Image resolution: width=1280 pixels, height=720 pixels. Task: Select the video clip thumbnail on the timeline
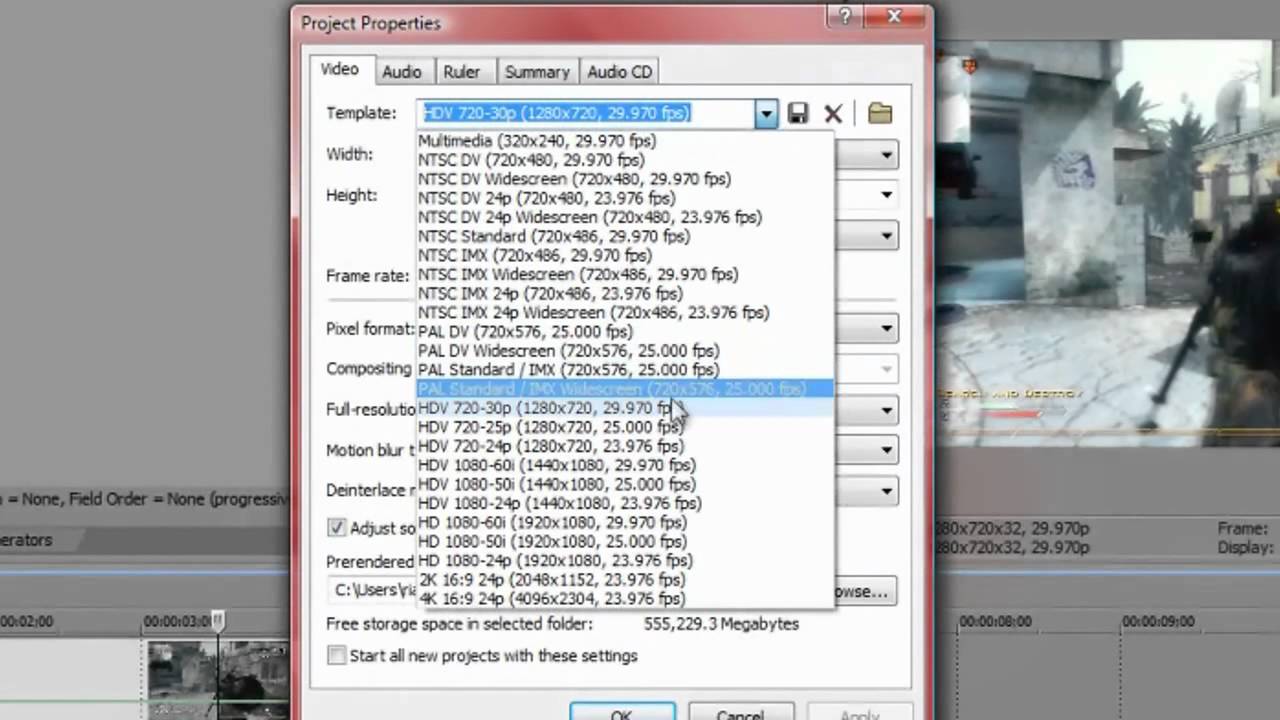pyautogui.click(x=218, y=680)
